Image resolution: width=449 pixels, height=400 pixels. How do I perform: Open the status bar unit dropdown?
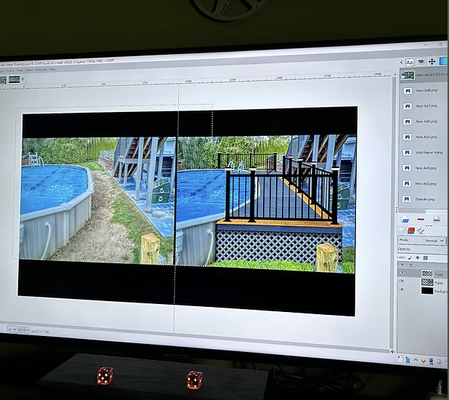click(x=11, y=329)
